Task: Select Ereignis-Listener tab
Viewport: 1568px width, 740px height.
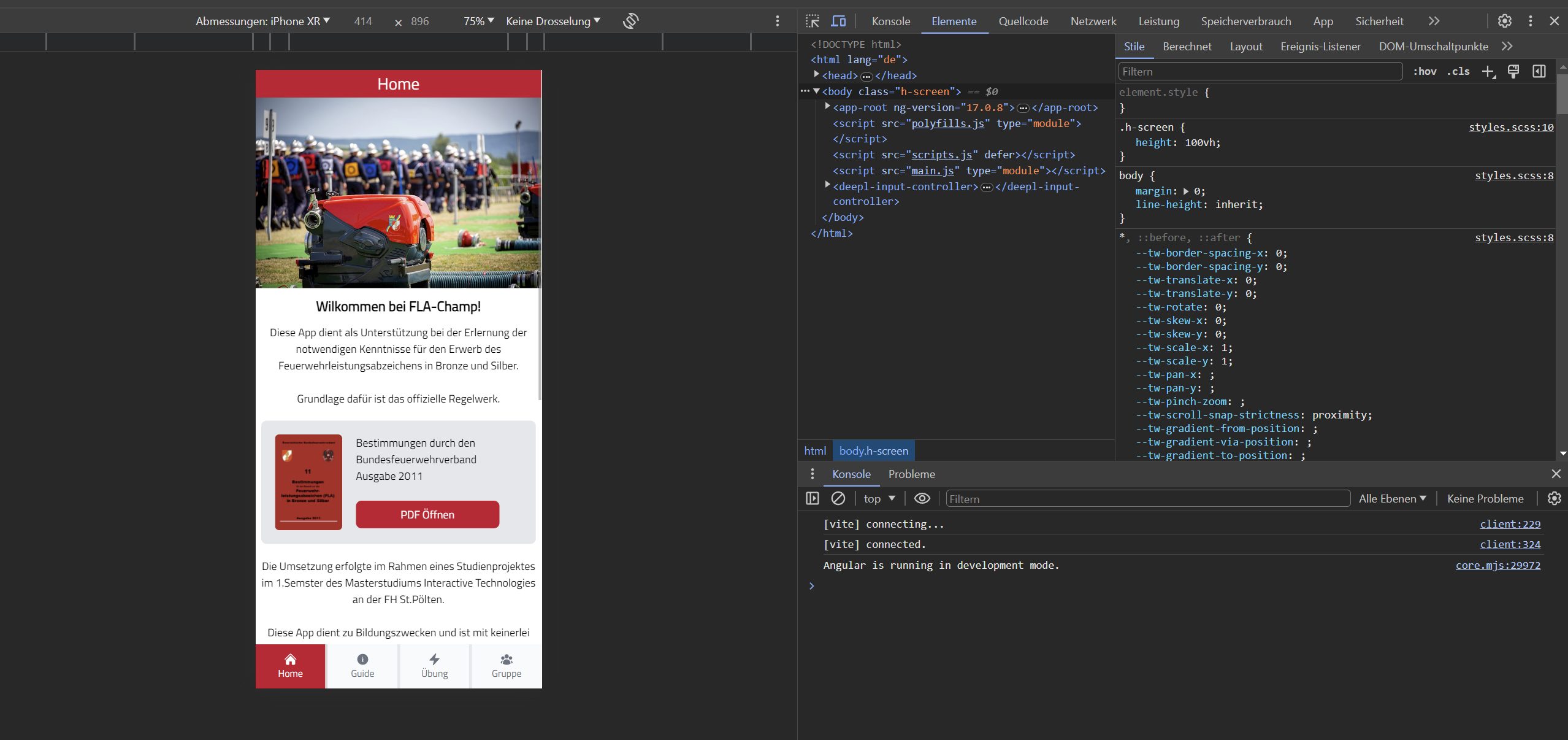Action: click(1320, 46)
